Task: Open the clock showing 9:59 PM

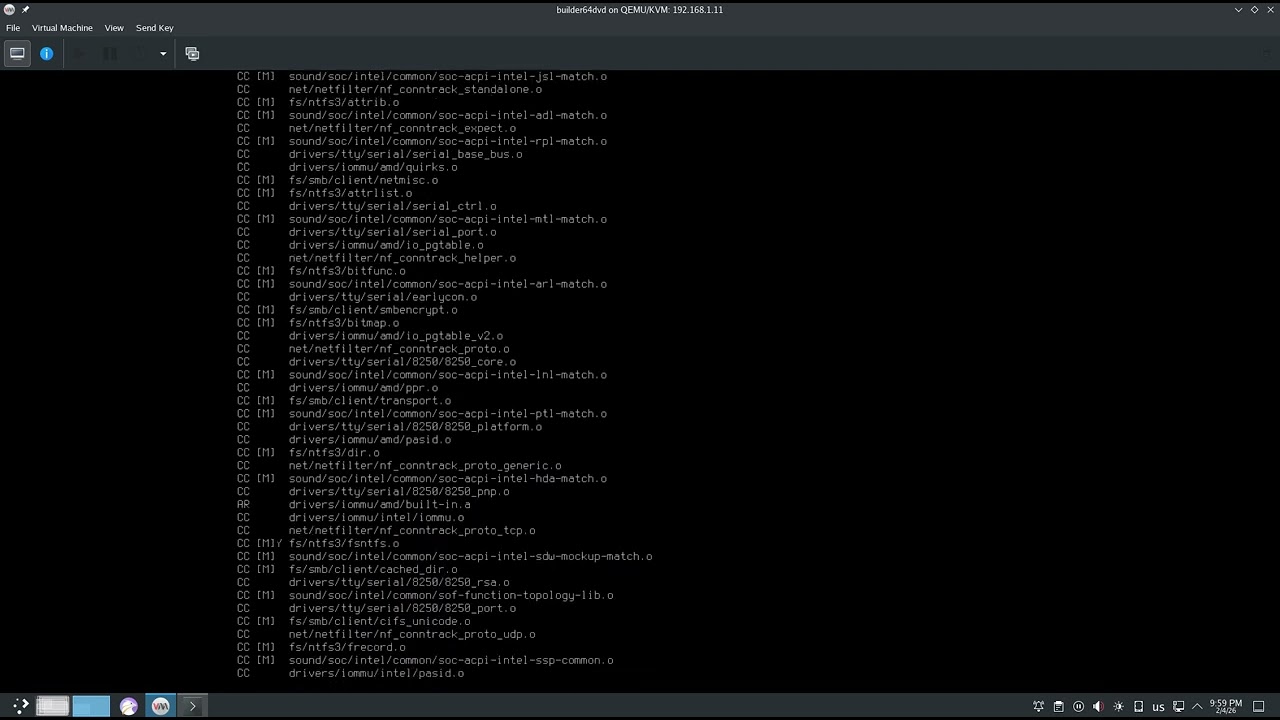Action: pyautogui.click(x=1226, y=706)
